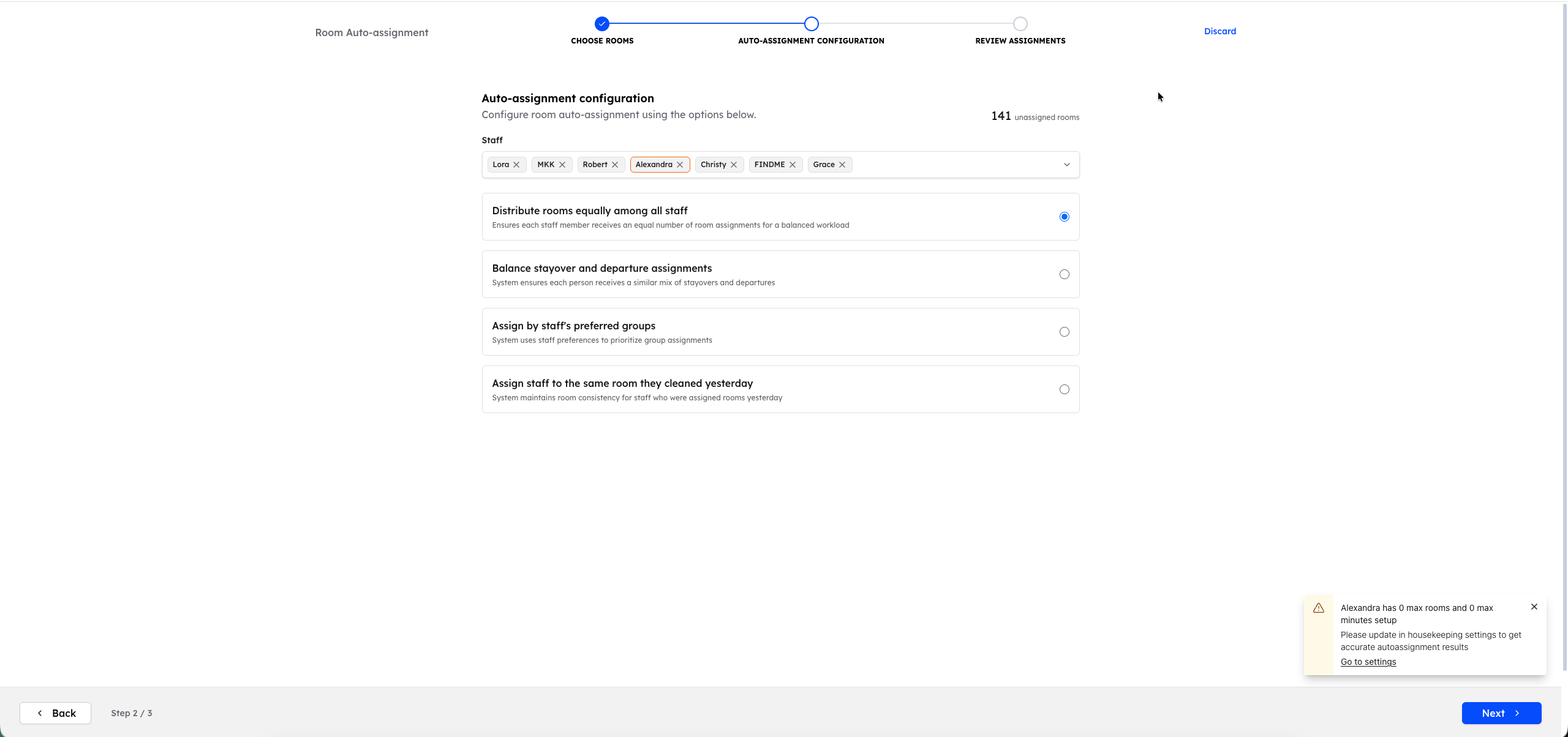The height and width of the screenshot is (737, 1568).
Task: Dismiss the Alexandra warning notification
Action: click(x=1534, y=607)
